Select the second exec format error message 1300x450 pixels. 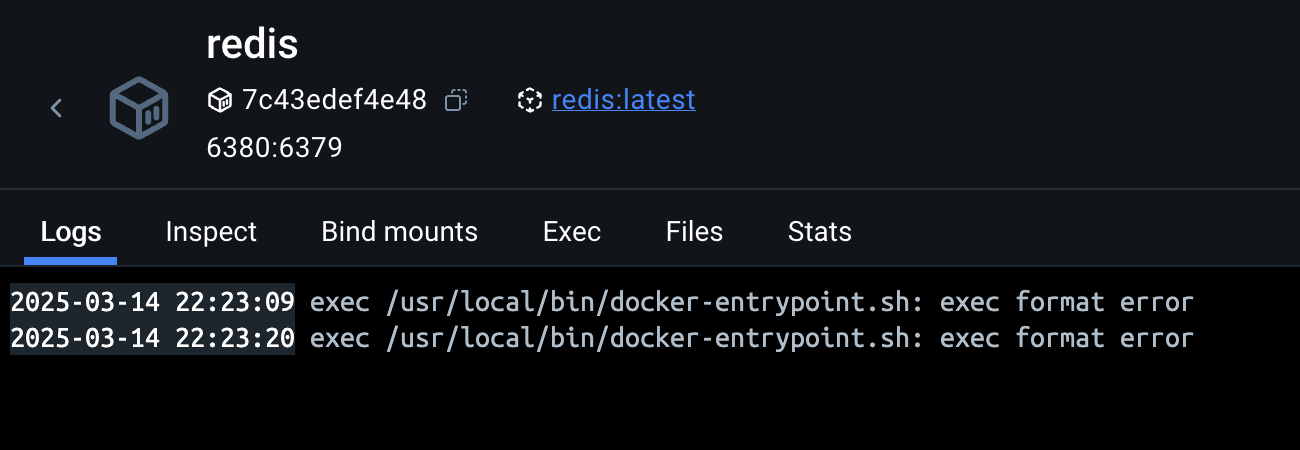[x=752, y=338]
